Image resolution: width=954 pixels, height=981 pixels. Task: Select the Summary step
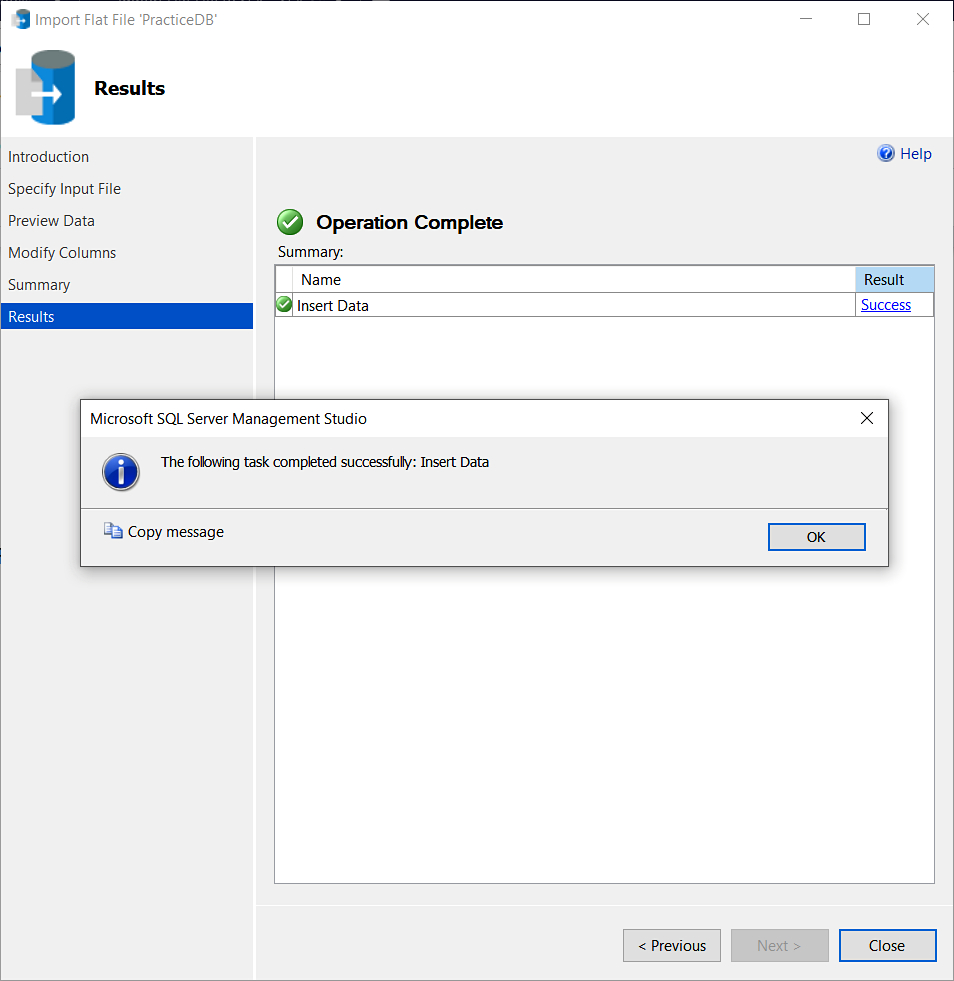pyautogui.click(x=39, y=285)
